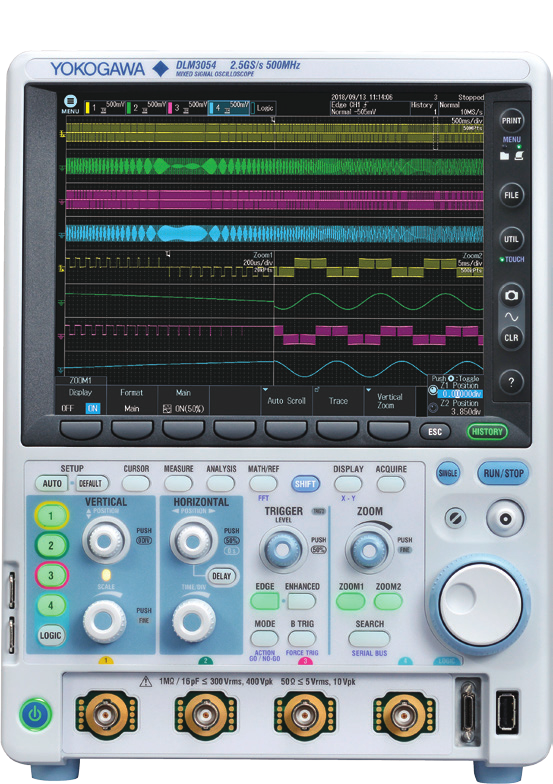
Task: Click the ESC button
Action: (435, 432)
